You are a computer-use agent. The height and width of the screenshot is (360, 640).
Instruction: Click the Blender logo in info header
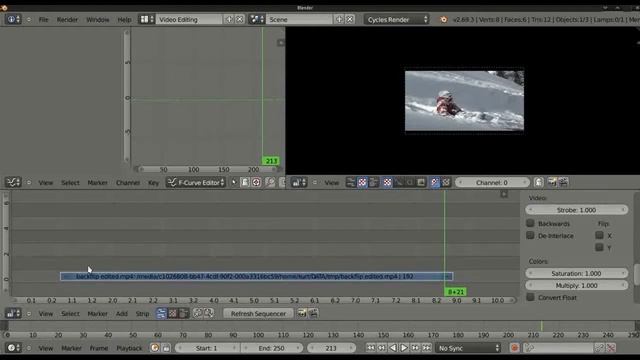[443, 19]
